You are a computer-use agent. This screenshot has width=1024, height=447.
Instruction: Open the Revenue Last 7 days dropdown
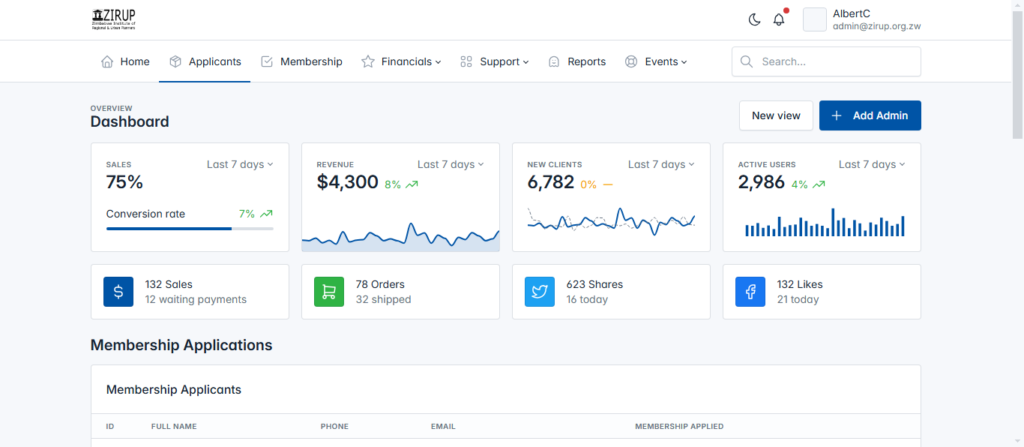450,164
